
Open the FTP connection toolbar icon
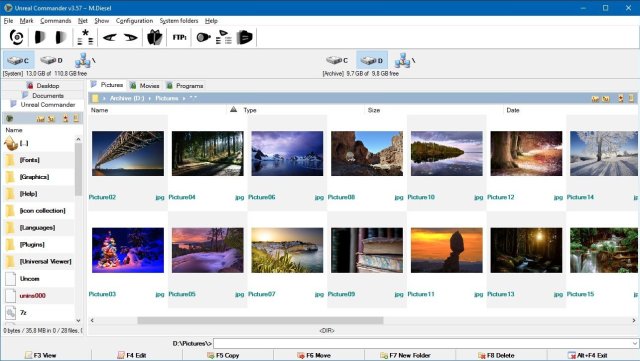coord(179,38)
